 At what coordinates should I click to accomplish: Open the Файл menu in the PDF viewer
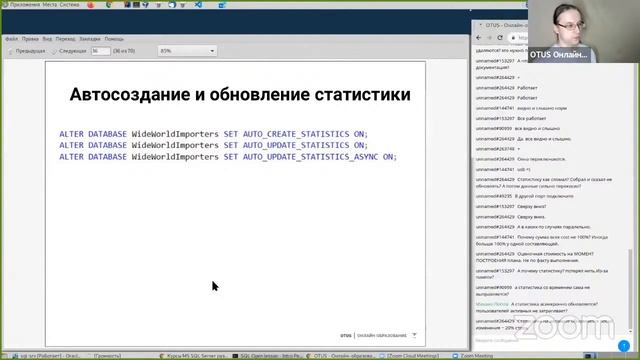click(x=11, y=39)
